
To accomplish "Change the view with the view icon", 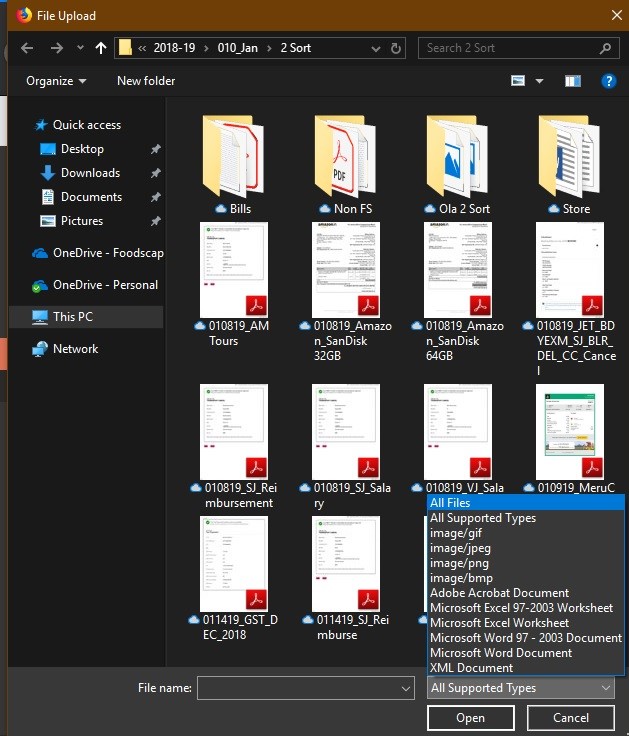I will pyautogui.click(x=518, y=81).
